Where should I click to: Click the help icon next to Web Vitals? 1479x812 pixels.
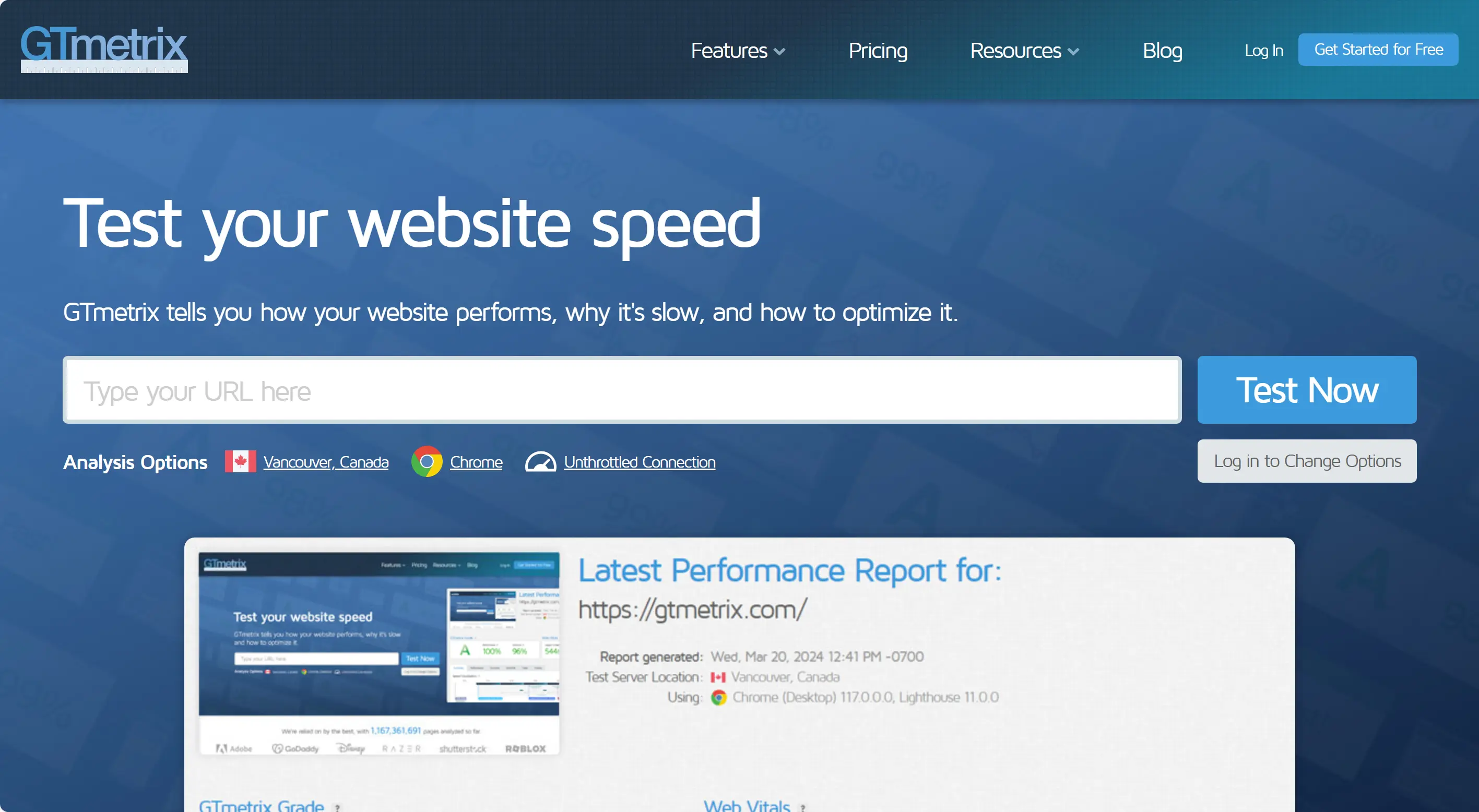pos(802,807)
